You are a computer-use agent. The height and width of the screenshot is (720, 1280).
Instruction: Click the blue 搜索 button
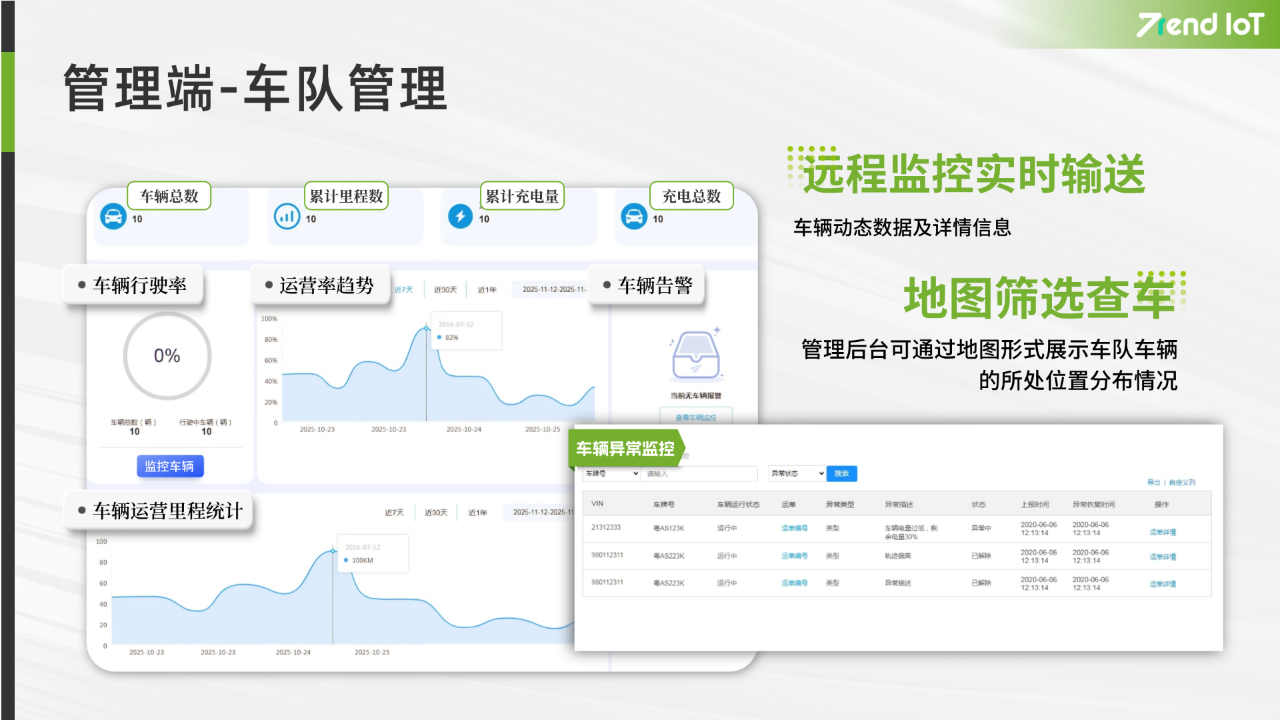click(842, 474)
